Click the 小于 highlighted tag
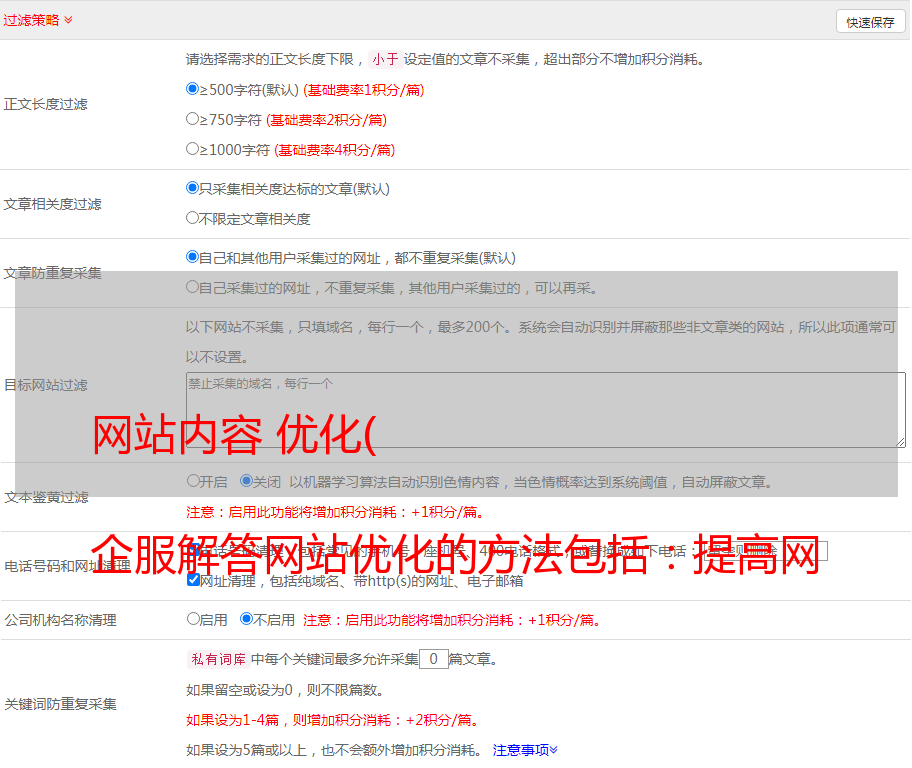The image size is (912, 768). [x=385, y=59]
